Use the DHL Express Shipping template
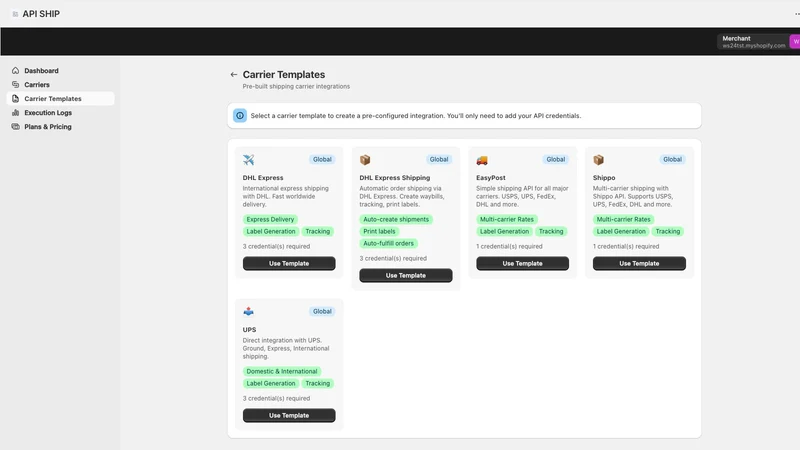 coord(406,276)
